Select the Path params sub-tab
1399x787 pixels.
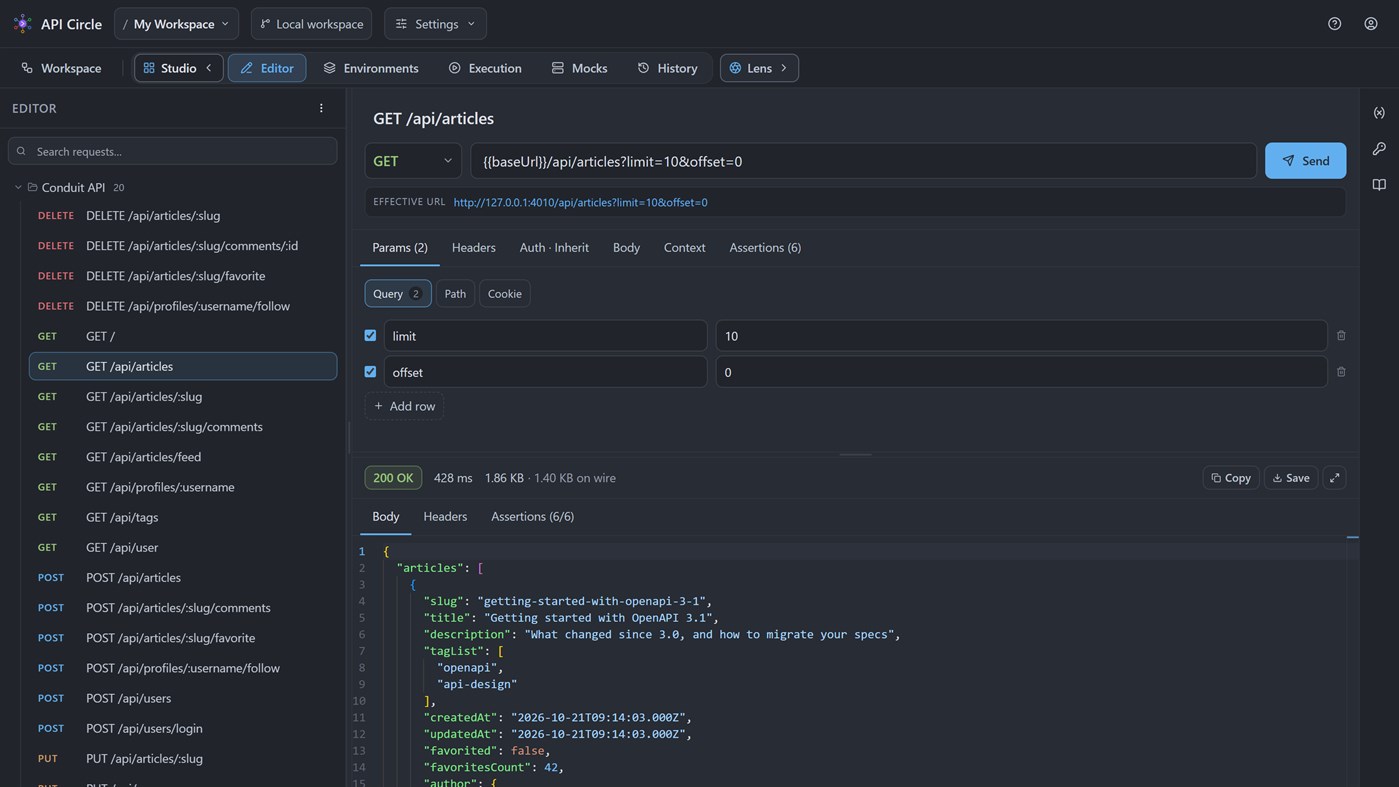click(x=455, y=294)
